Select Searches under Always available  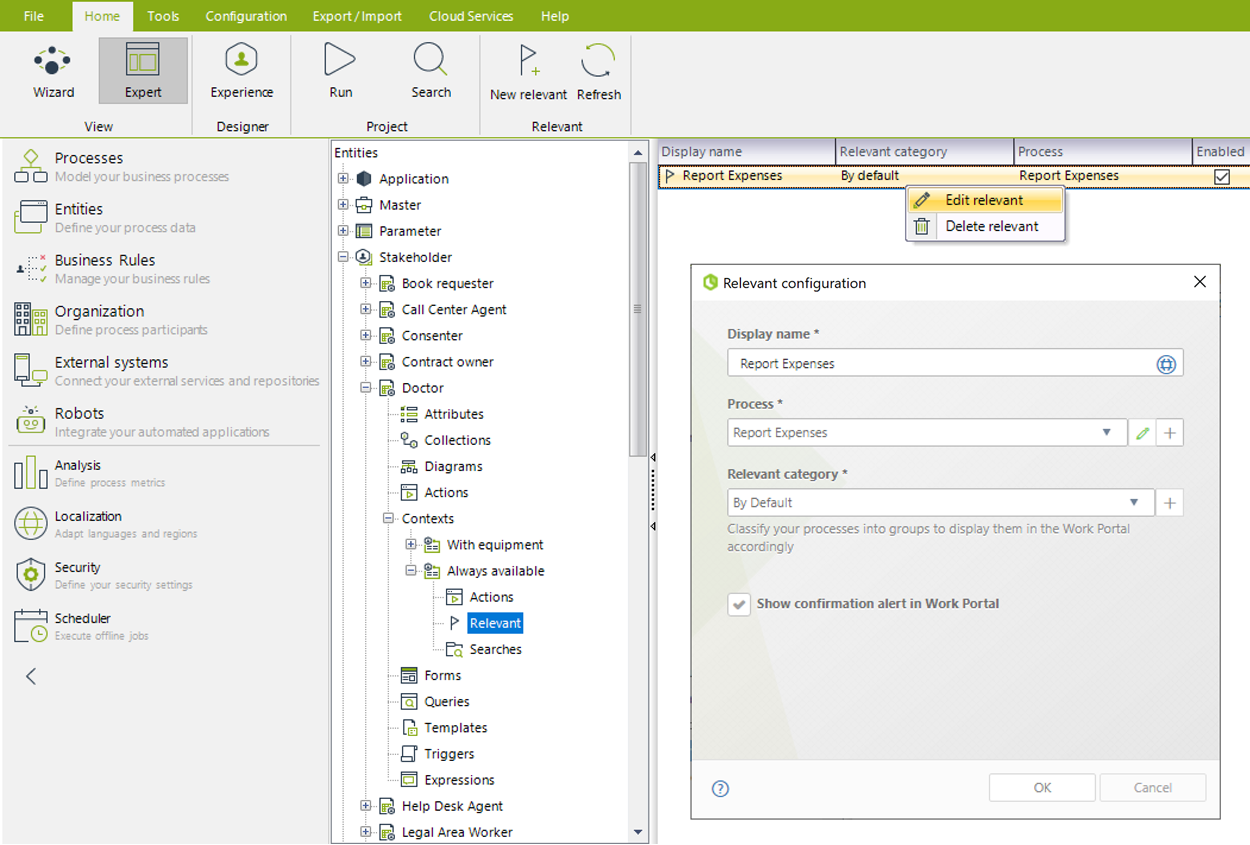(x=496, y=649)
